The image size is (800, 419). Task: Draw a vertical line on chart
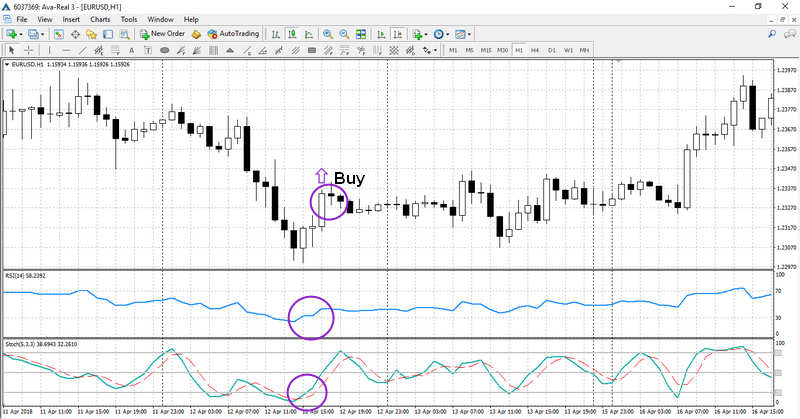(x=51, y=49)
